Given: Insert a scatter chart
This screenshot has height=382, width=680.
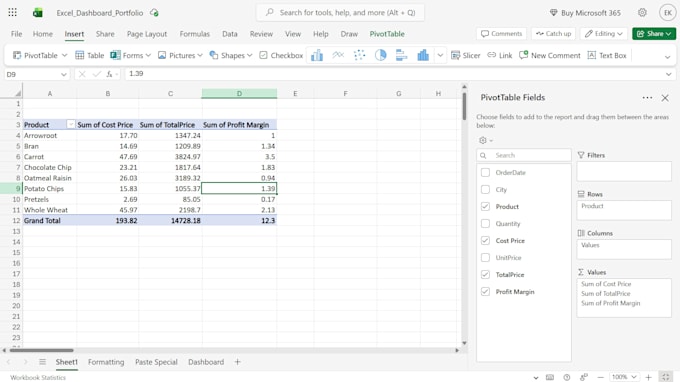Looking at the screenshot, I should [360, 55].
